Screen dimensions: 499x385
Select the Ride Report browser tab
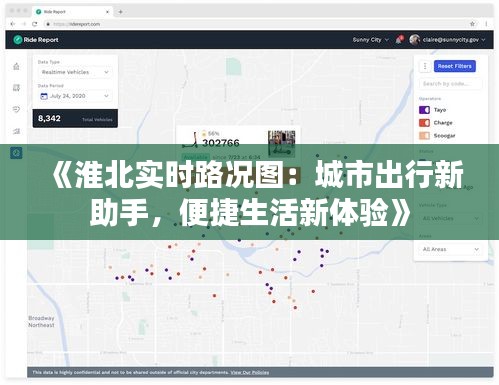[72, 12]
